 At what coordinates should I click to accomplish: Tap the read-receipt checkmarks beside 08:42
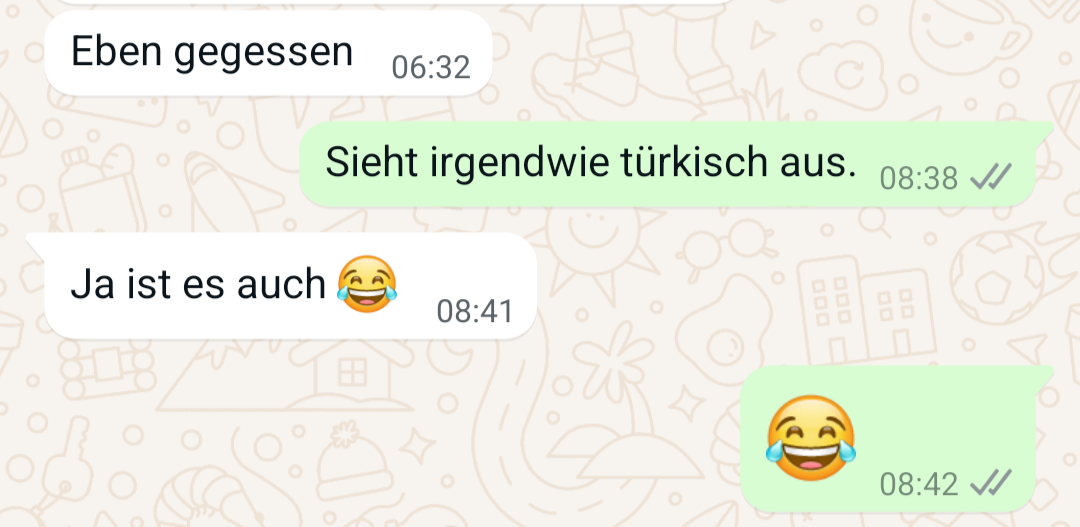pyautogui.click(x=990, y=484)
